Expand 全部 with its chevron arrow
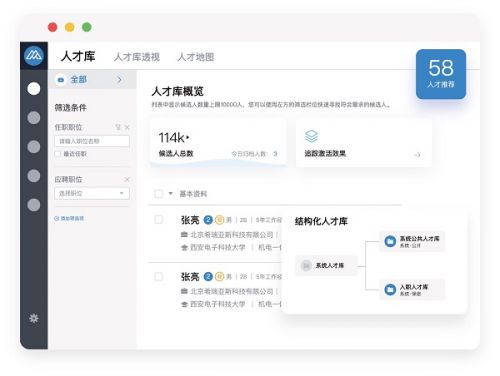 tap(119, 80)
